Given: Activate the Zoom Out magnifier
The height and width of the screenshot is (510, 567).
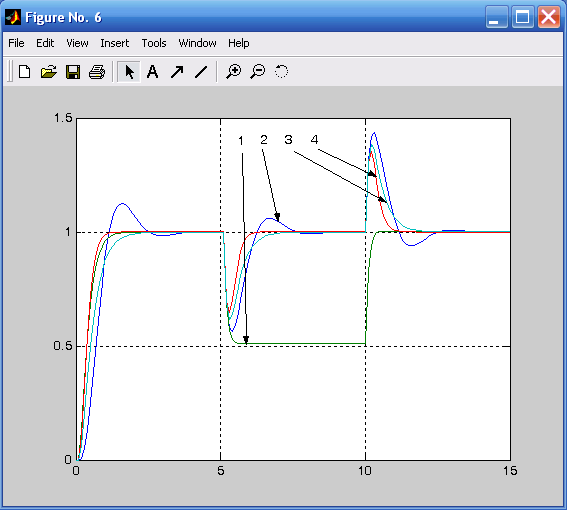Looking at the screenshot, I should click(257, 72).
